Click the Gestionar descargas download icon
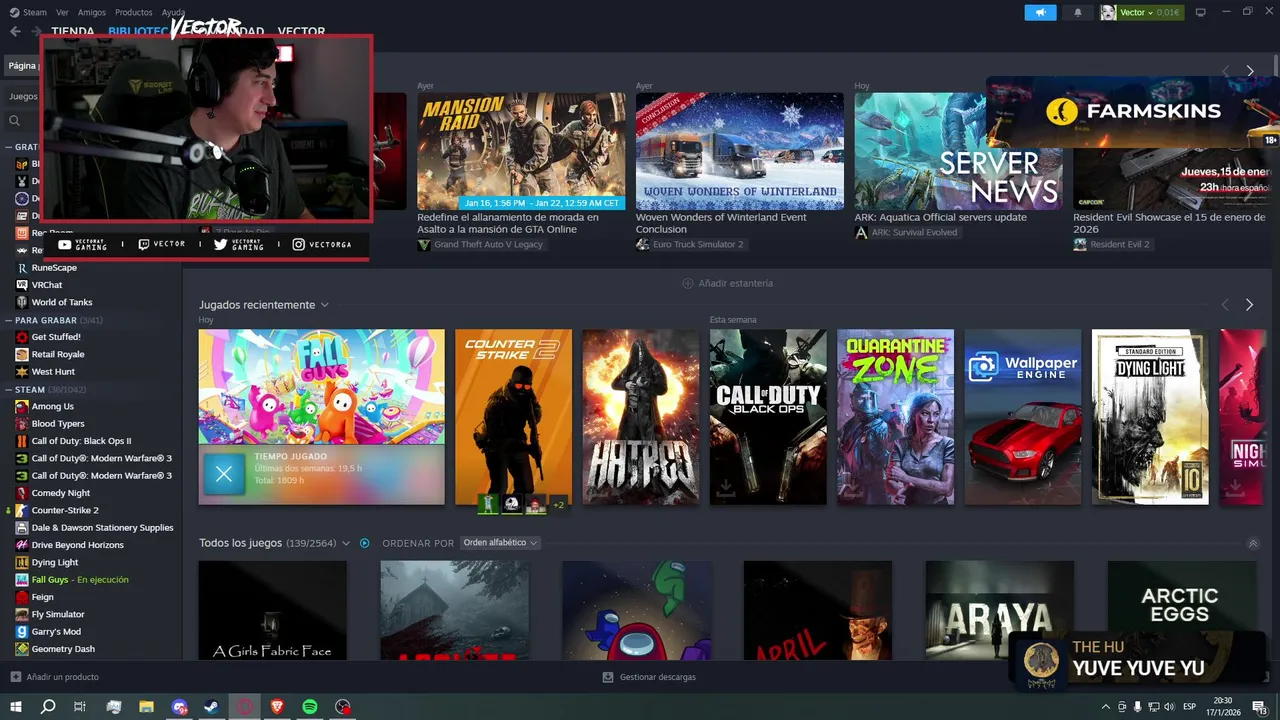Screen dimensions: 1280x720 pos(608,677)
